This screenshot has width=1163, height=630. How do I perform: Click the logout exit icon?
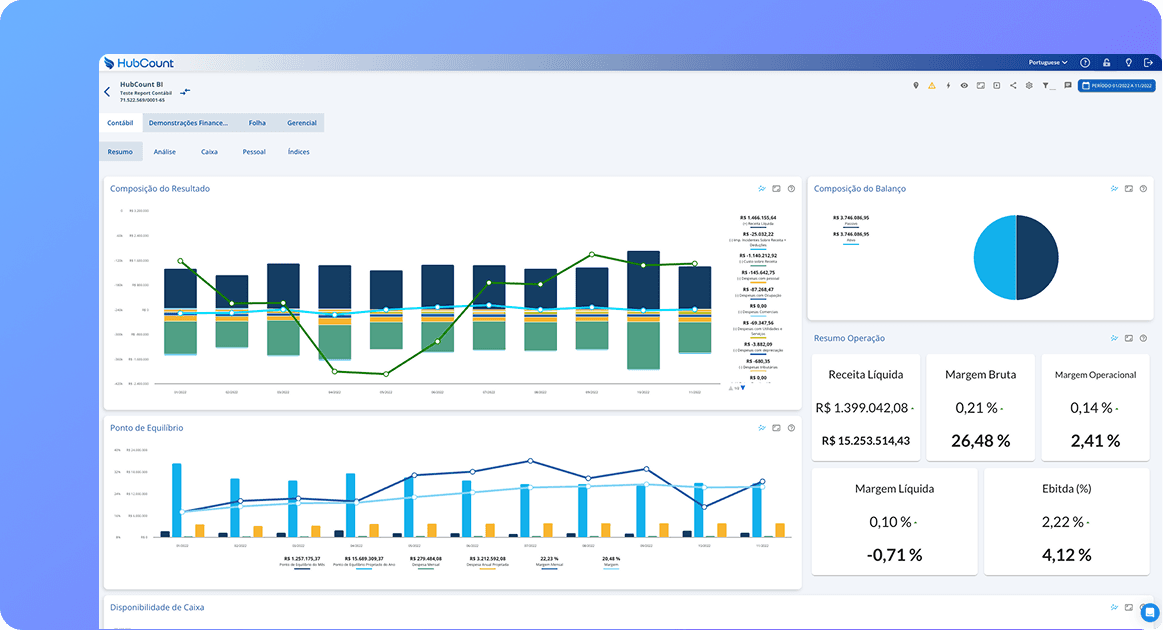click(1148, 63)
